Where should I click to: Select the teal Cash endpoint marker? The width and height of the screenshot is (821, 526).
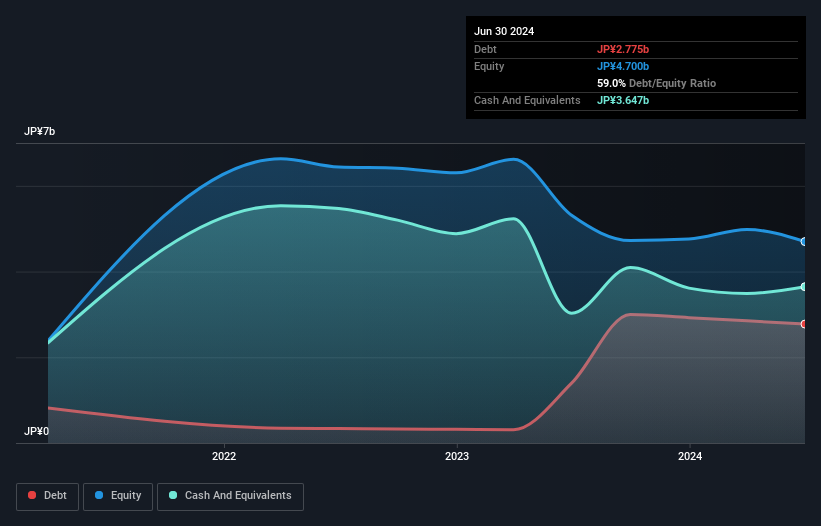coord(804,287)
